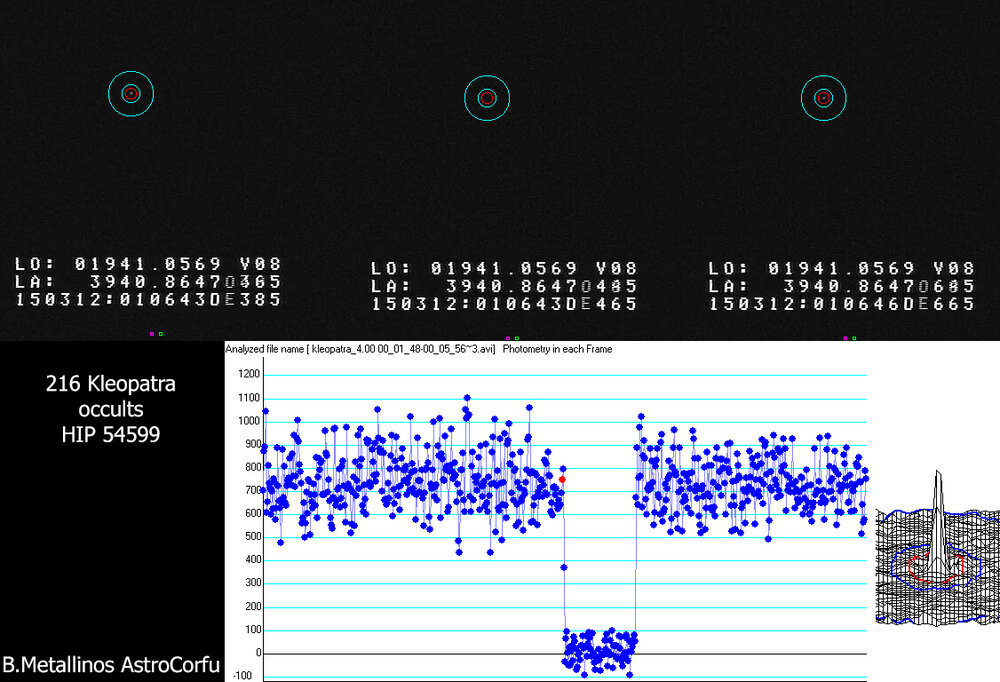
Task: Click the '216 Kleopatra occults HIP 54599' title
Action: tap(110, 410)
